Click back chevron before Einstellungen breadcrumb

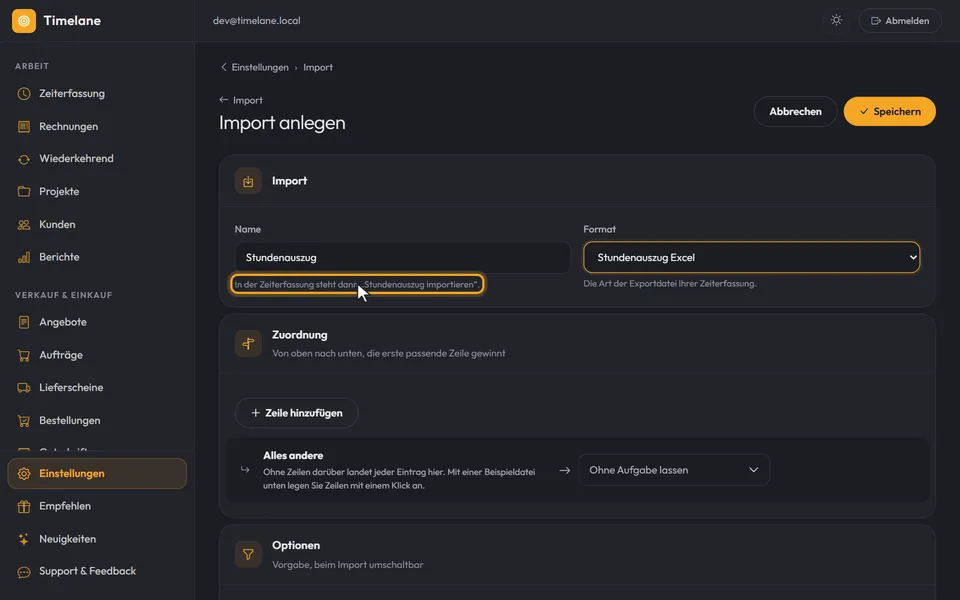tap(223, 67)
